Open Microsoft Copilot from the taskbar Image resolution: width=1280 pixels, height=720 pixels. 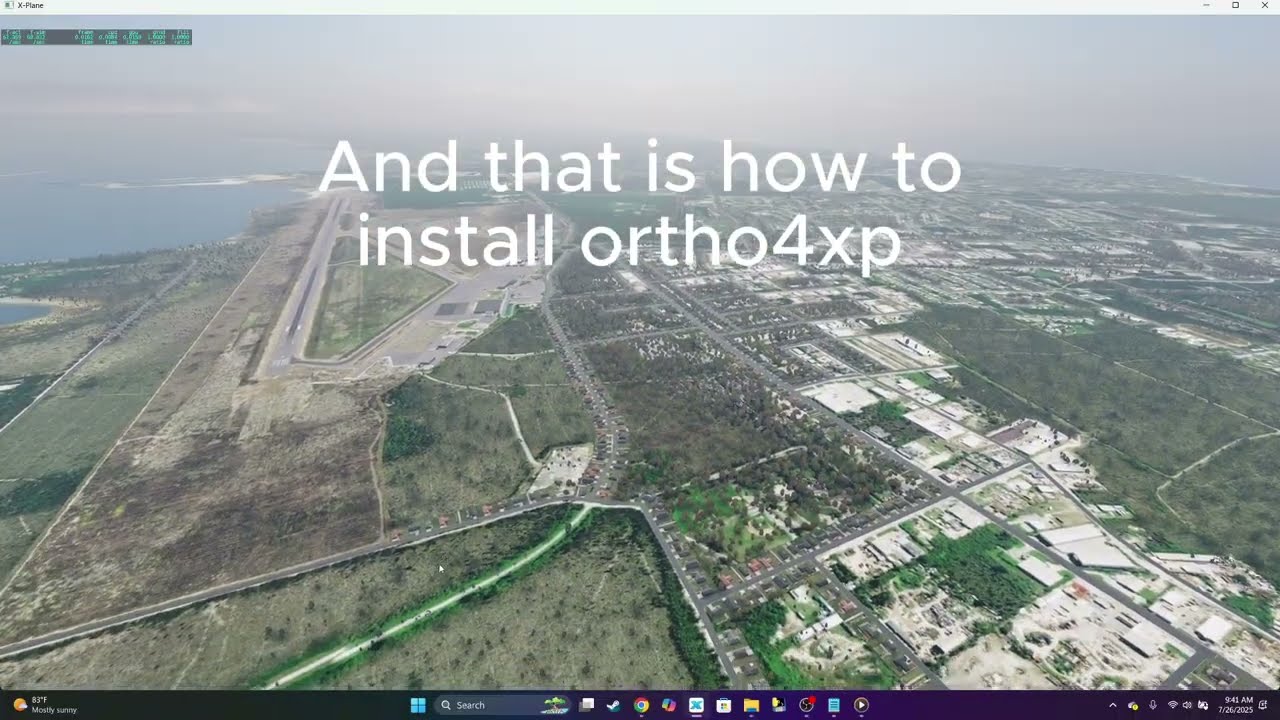[668, 705]
